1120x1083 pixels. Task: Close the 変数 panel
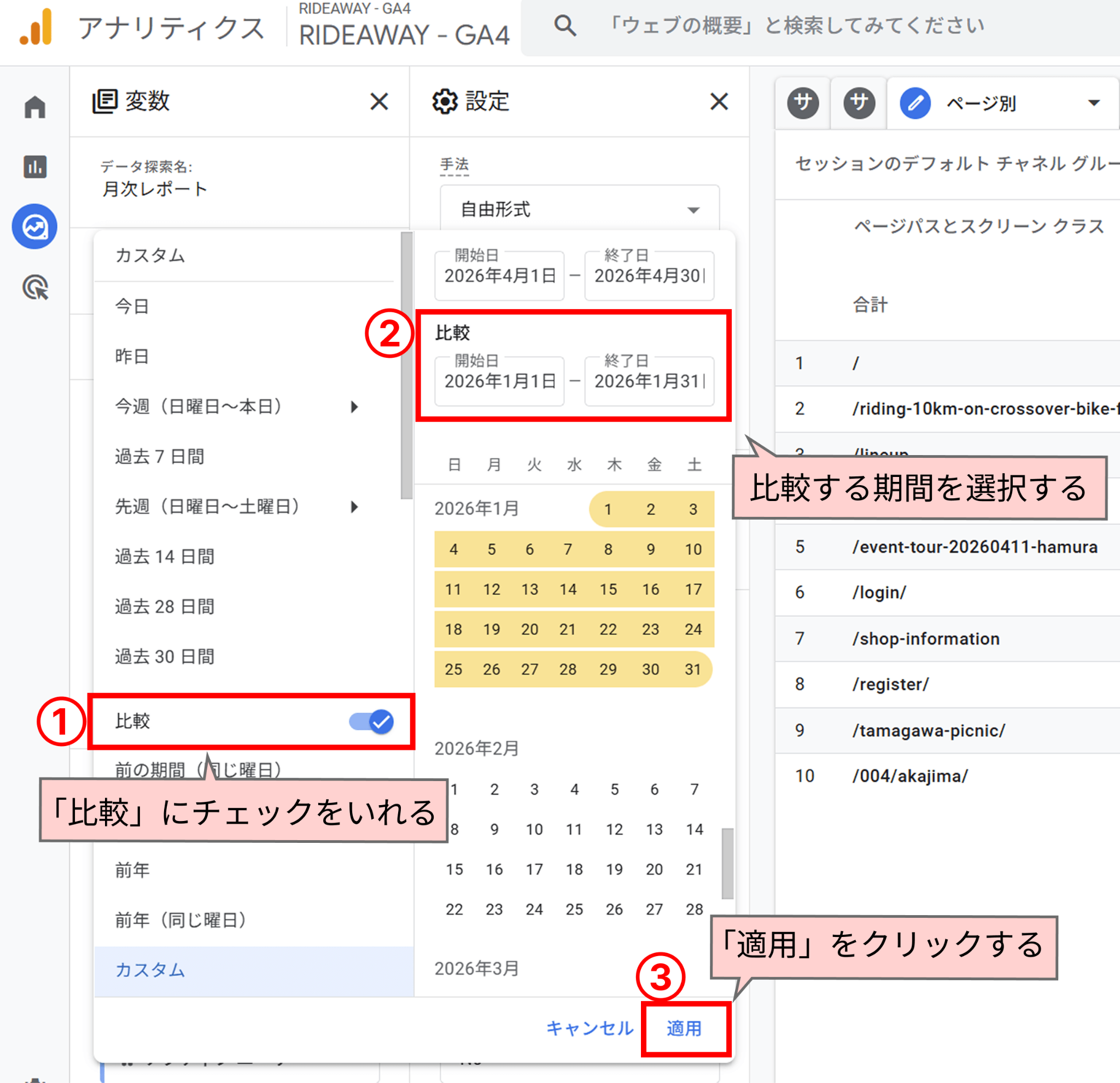coord(379,102)
